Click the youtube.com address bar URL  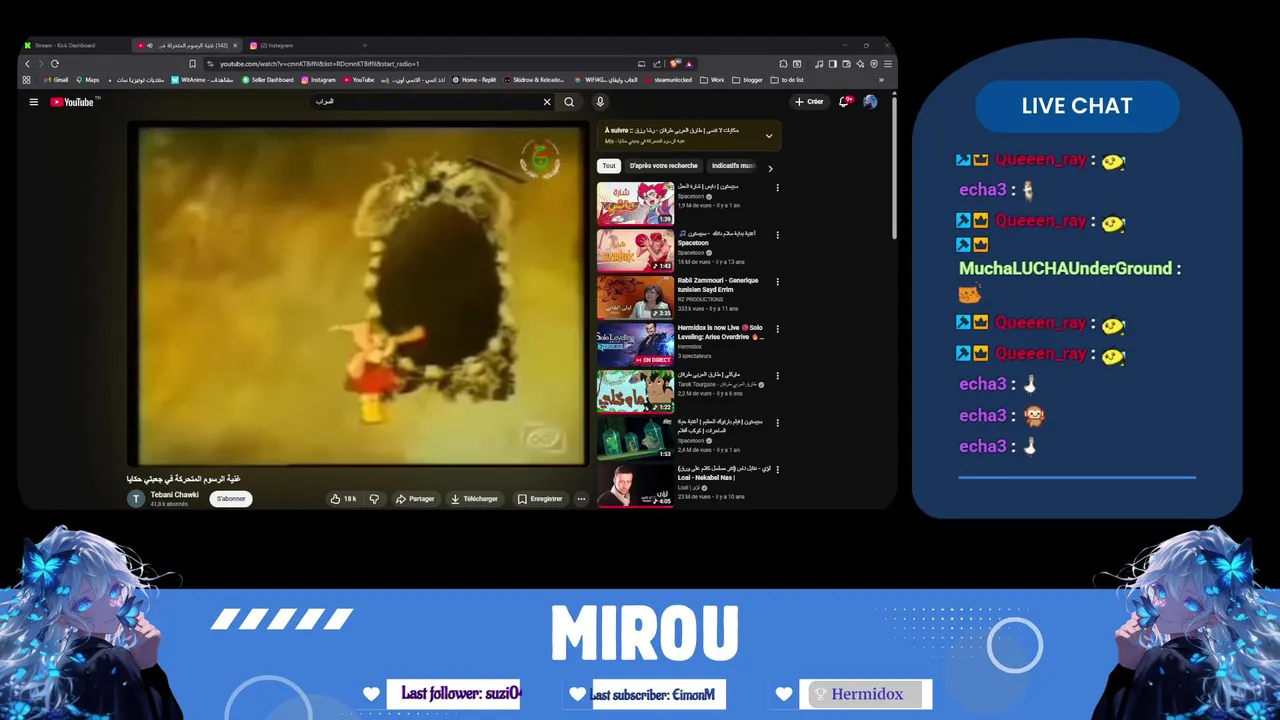point(320,64)
